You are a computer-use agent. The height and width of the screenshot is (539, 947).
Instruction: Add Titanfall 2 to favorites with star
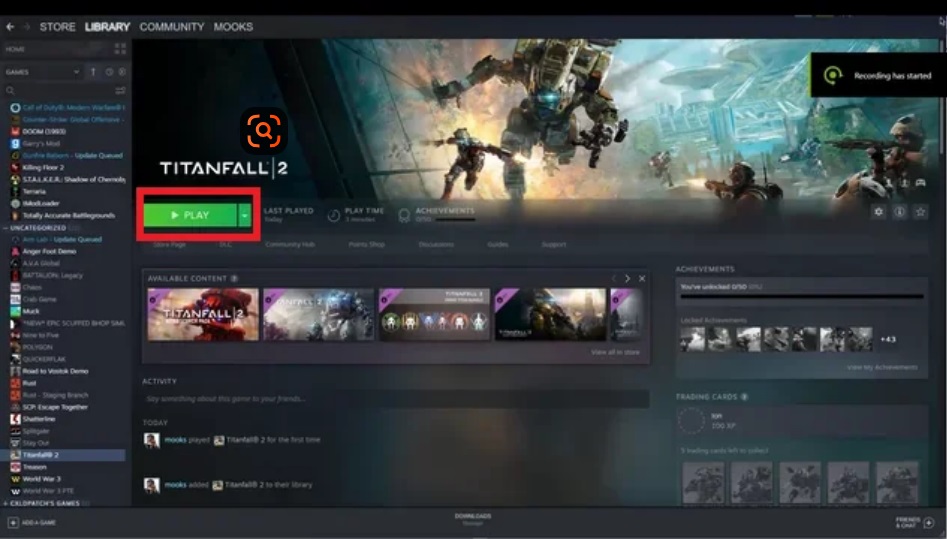pyautogui.click(x=920, y=212)
